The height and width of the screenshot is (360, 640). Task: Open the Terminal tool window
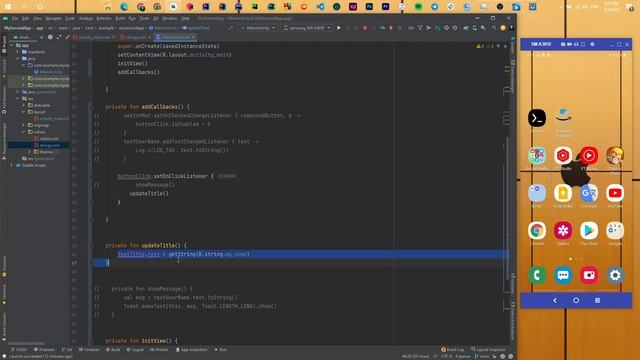coord(89,350)
